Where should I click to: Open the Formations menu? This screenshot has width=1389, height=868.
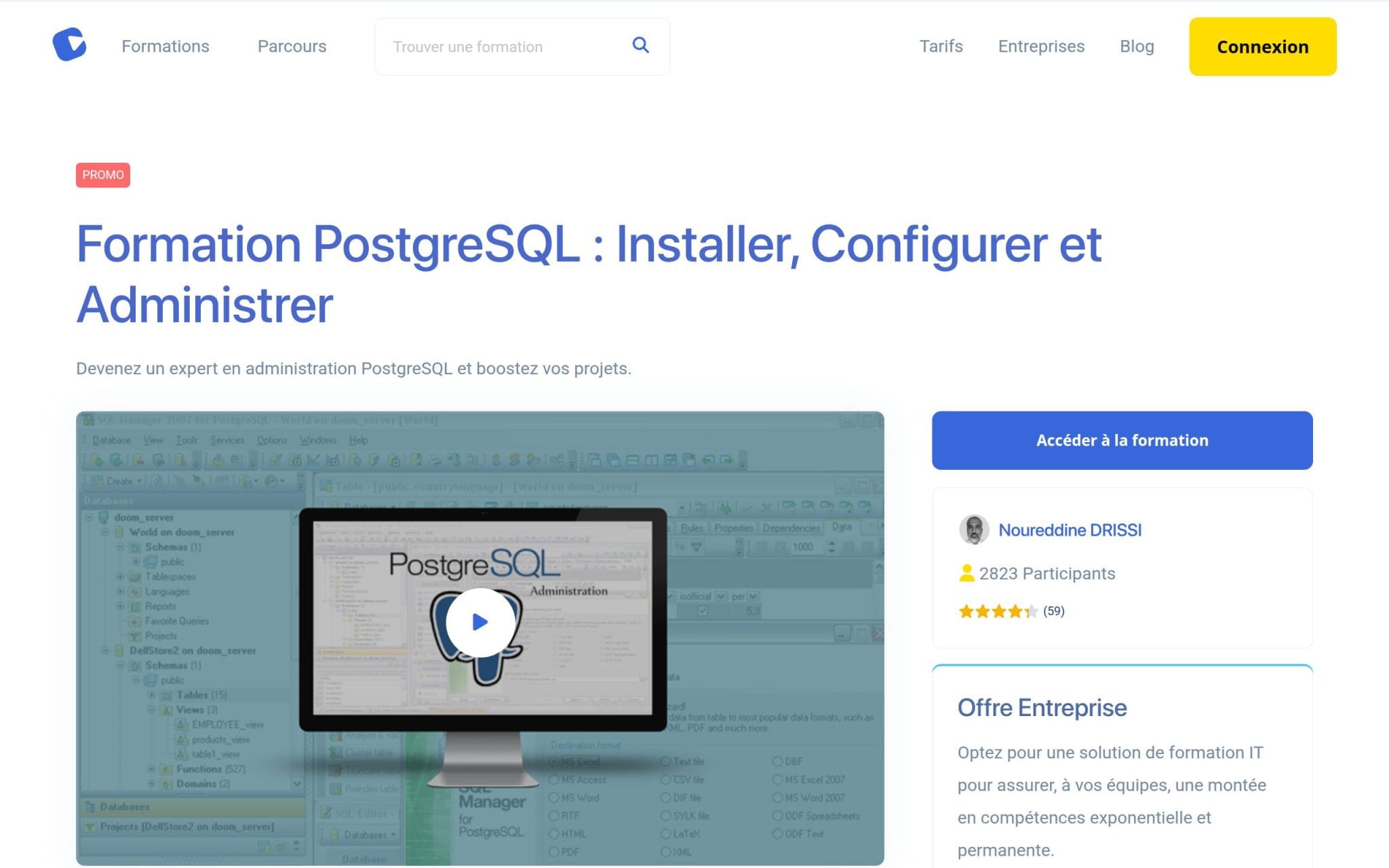[165, 46]
